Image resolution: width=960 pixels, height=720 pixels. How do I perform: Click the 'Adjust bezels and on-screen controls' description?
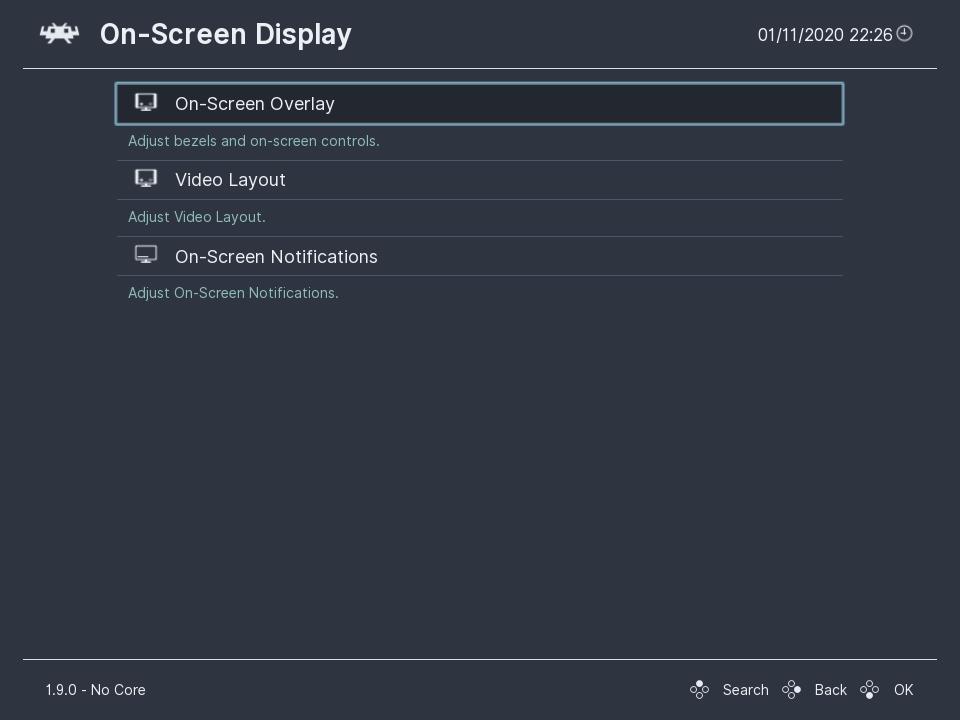pos(253,141)
